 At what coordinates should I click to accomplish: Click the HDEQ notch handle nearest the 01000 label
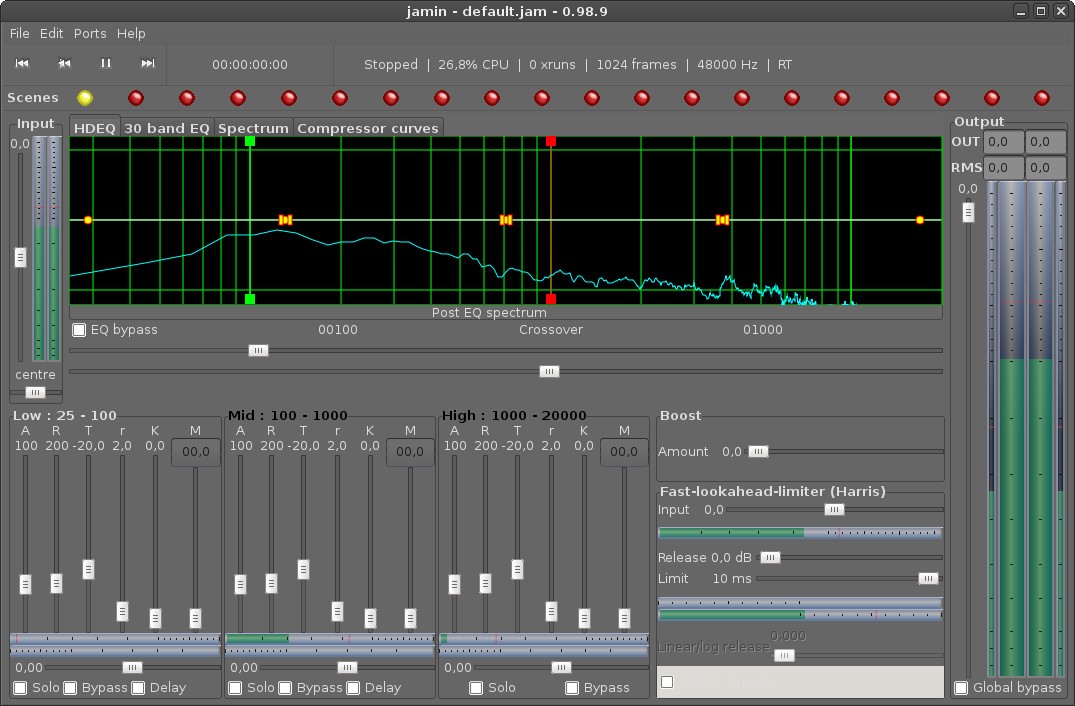click(722, 219)
